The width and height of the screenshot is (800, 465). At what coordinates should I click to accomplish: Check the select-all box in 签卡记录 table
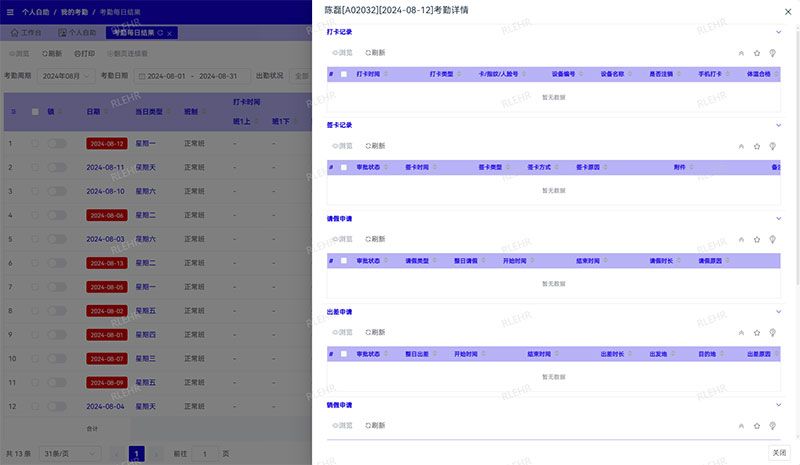[x=344, y=167]
